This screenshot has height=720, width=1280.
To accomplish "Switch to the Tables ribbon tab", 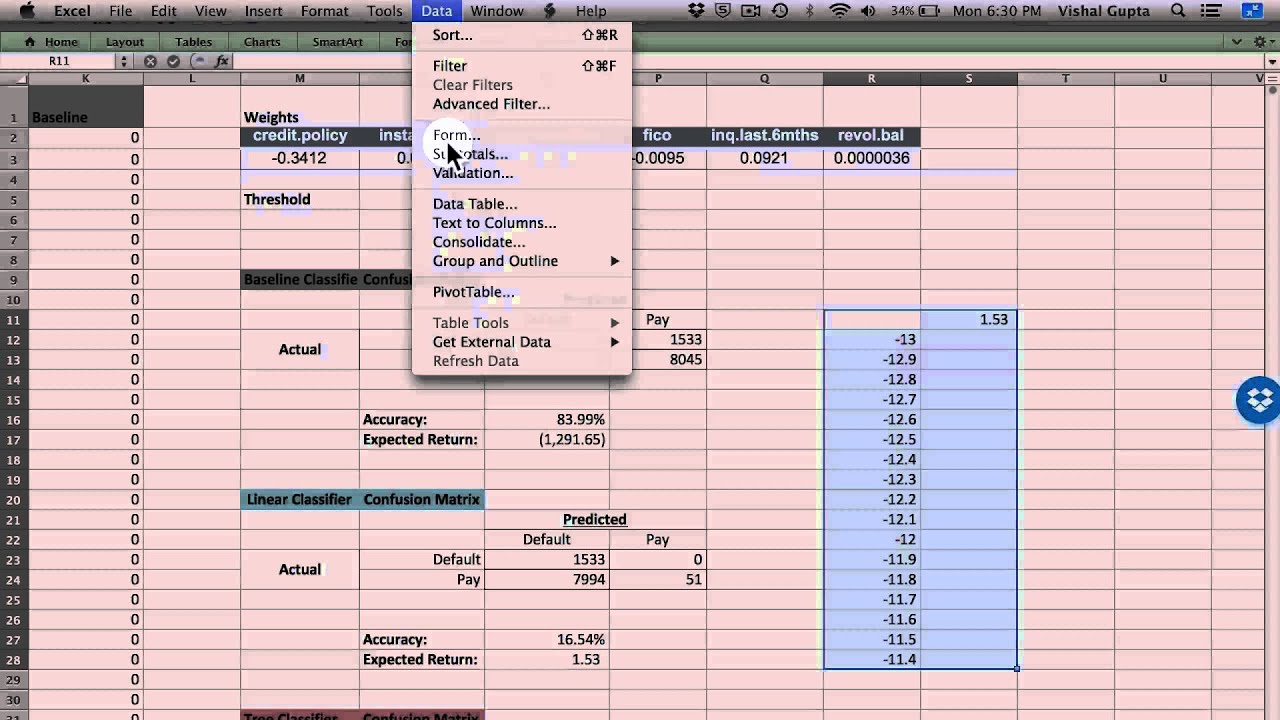I will pyautogui.click(x=193, y=42).
